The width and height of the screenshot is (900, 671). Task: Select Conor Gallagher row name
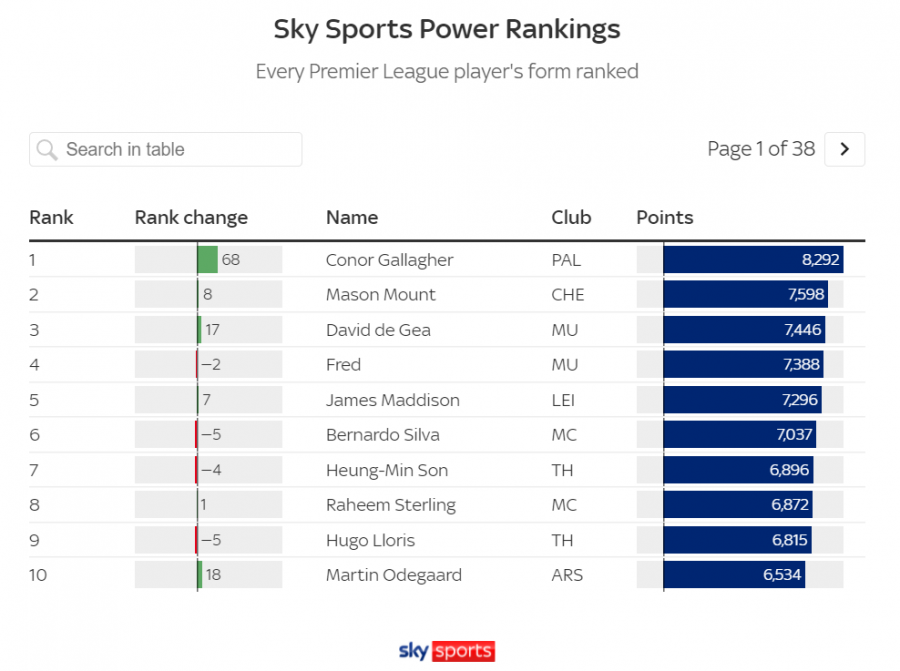(x=389, y=260)
